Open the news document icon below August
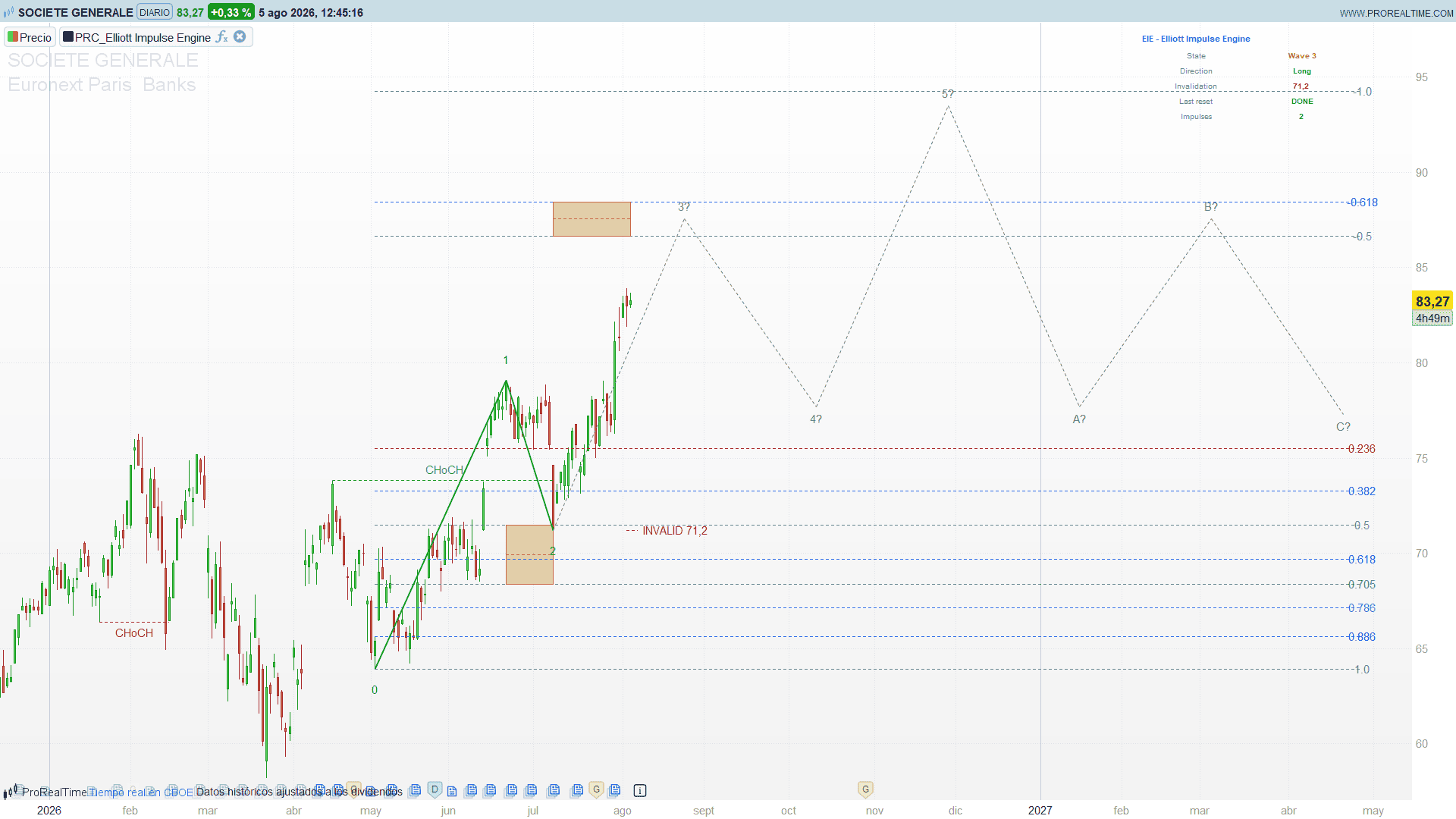This screenshot has width=1456, height=819. pos(615,790)
